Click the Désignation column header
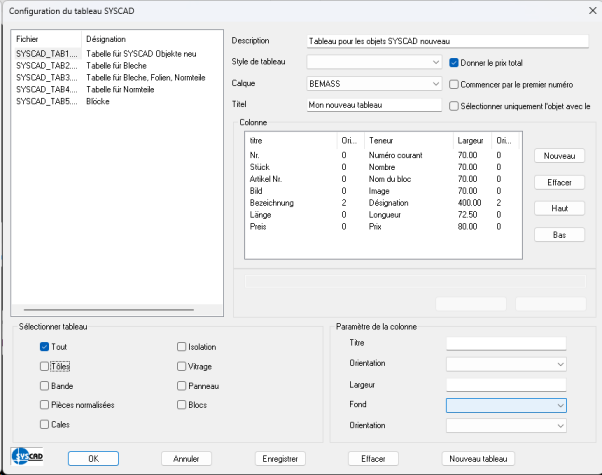This screenshot has height=475, width=602. pyautogui.click(x=152, y=39)
